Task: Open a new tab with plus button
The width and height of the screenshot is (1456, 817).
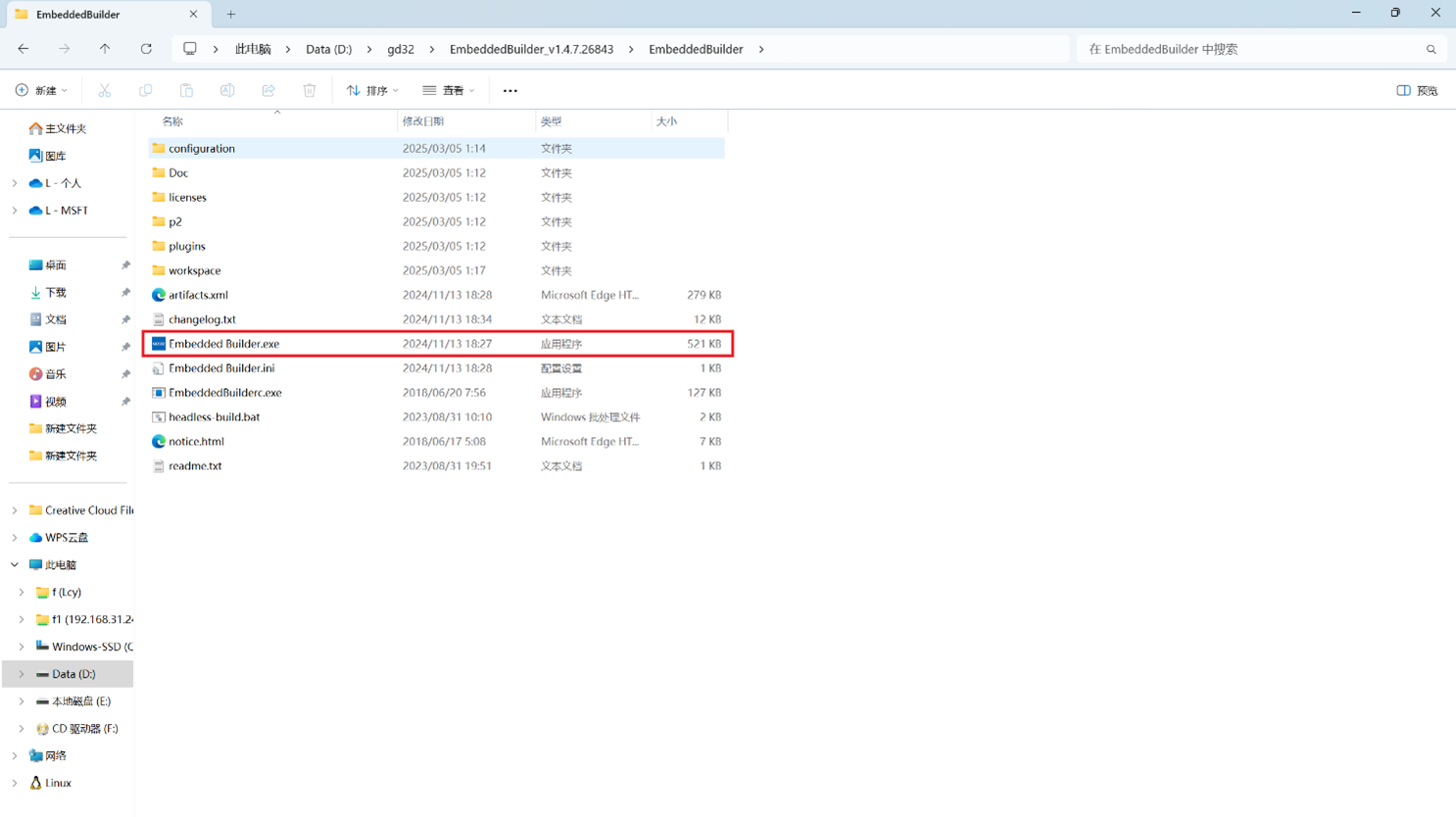Action: point(231,15)
